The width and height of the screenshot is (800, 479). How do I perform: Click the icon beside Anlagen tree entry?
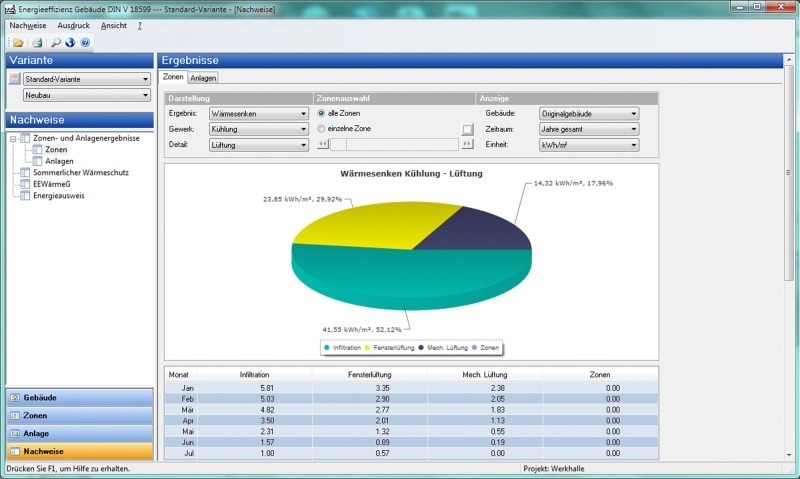tap(37, 161)
